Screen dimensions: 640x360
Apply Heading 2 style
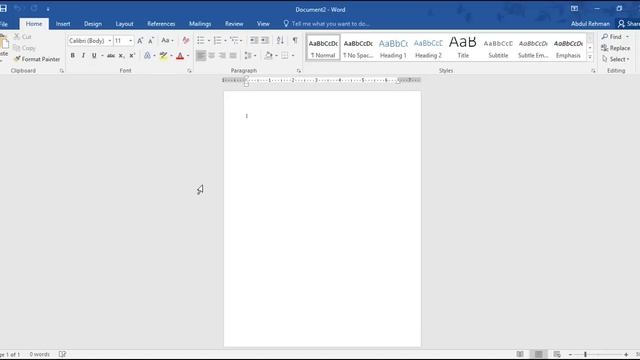tap(428, 48)
